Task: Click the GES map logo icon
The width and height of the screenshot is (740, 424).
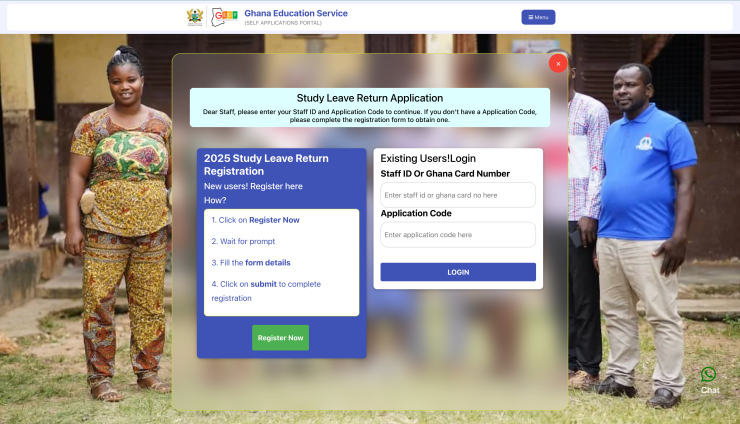Action: pos(224,17)
